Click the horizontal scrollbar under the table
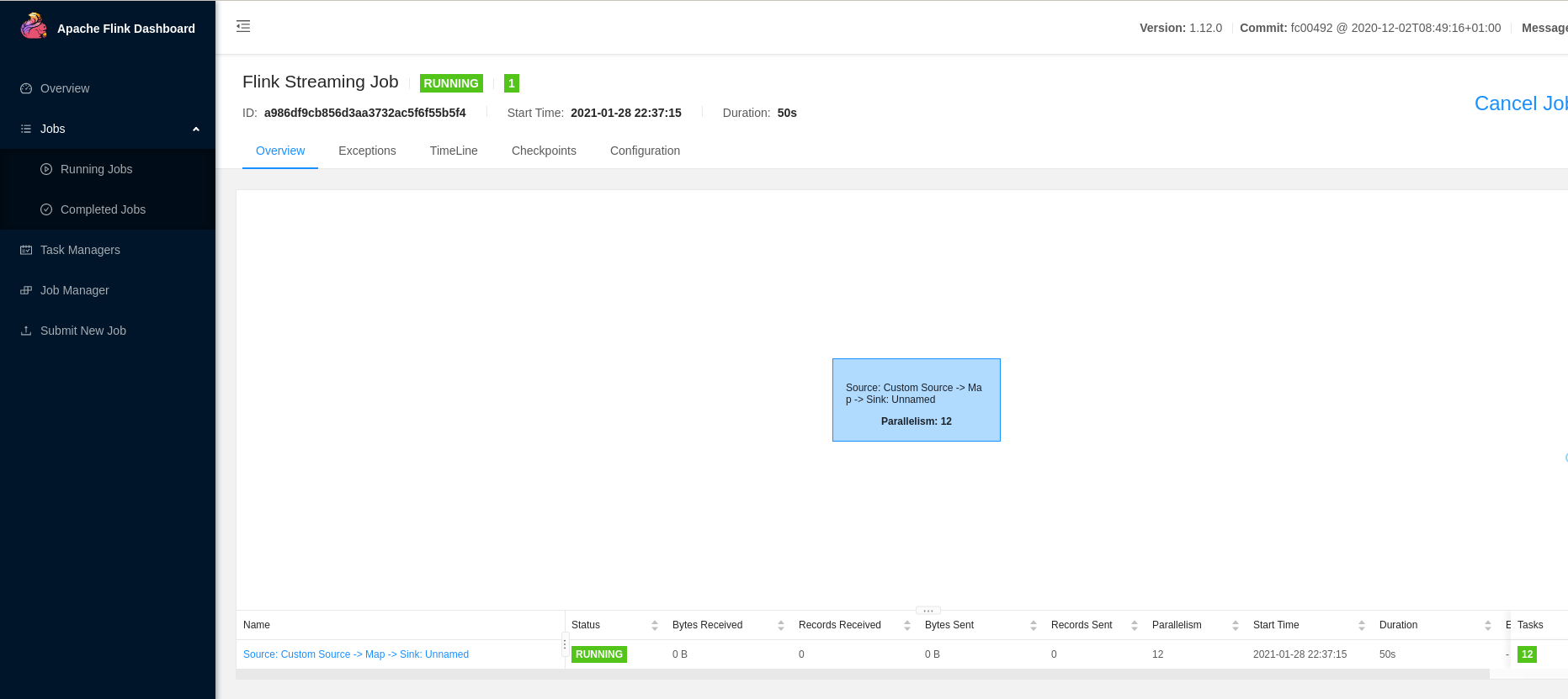 [x=863, y=675]
